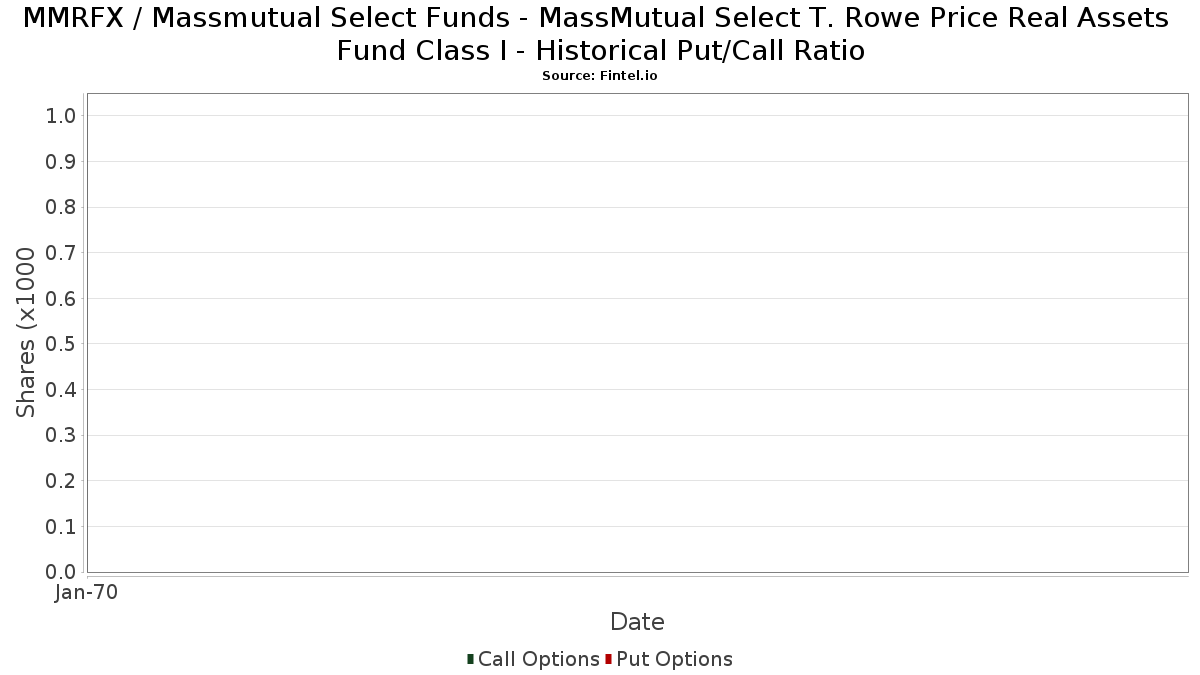Click the 0.3 y-axis tick label

[x=61, y=435]
